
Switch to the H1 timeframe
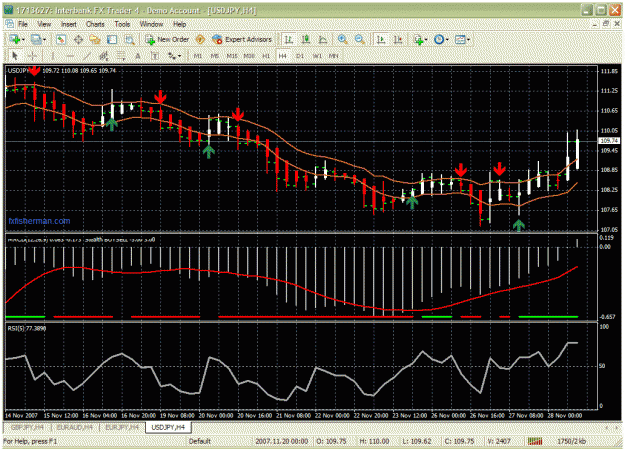[x=266, y=56]
